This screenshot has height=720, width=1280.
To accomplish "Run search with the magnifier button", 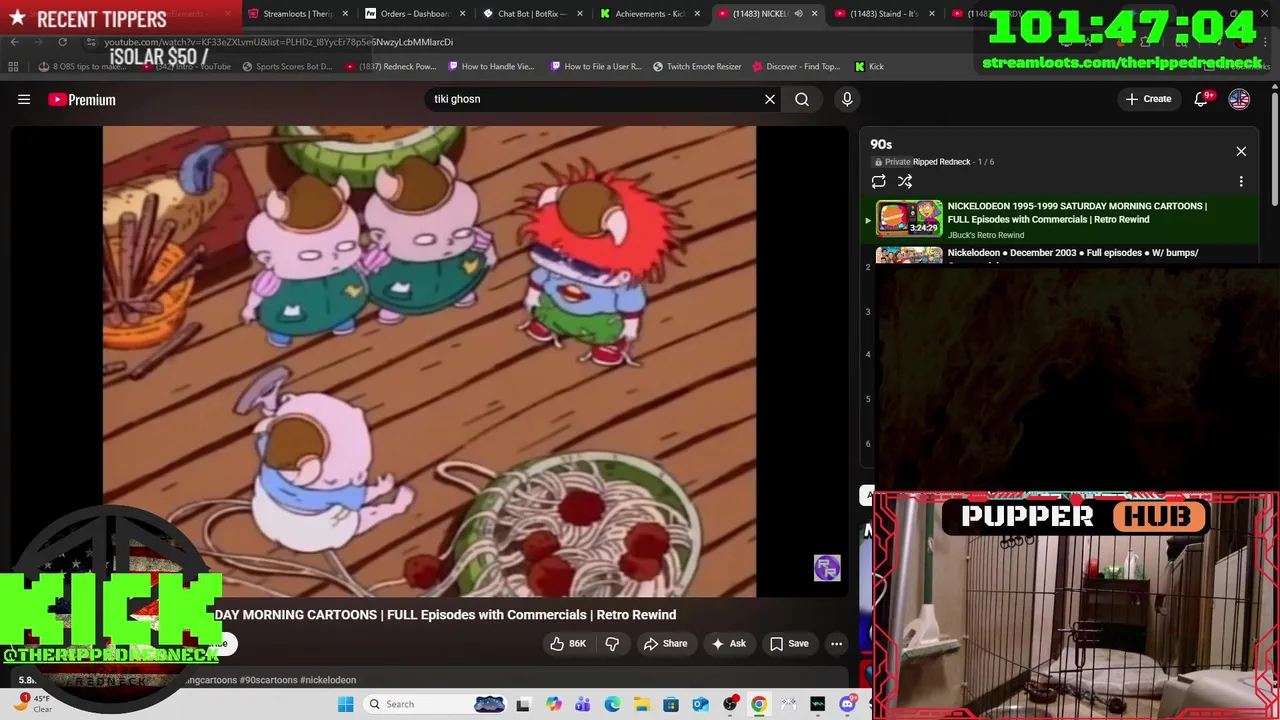I will coord(802,99).
